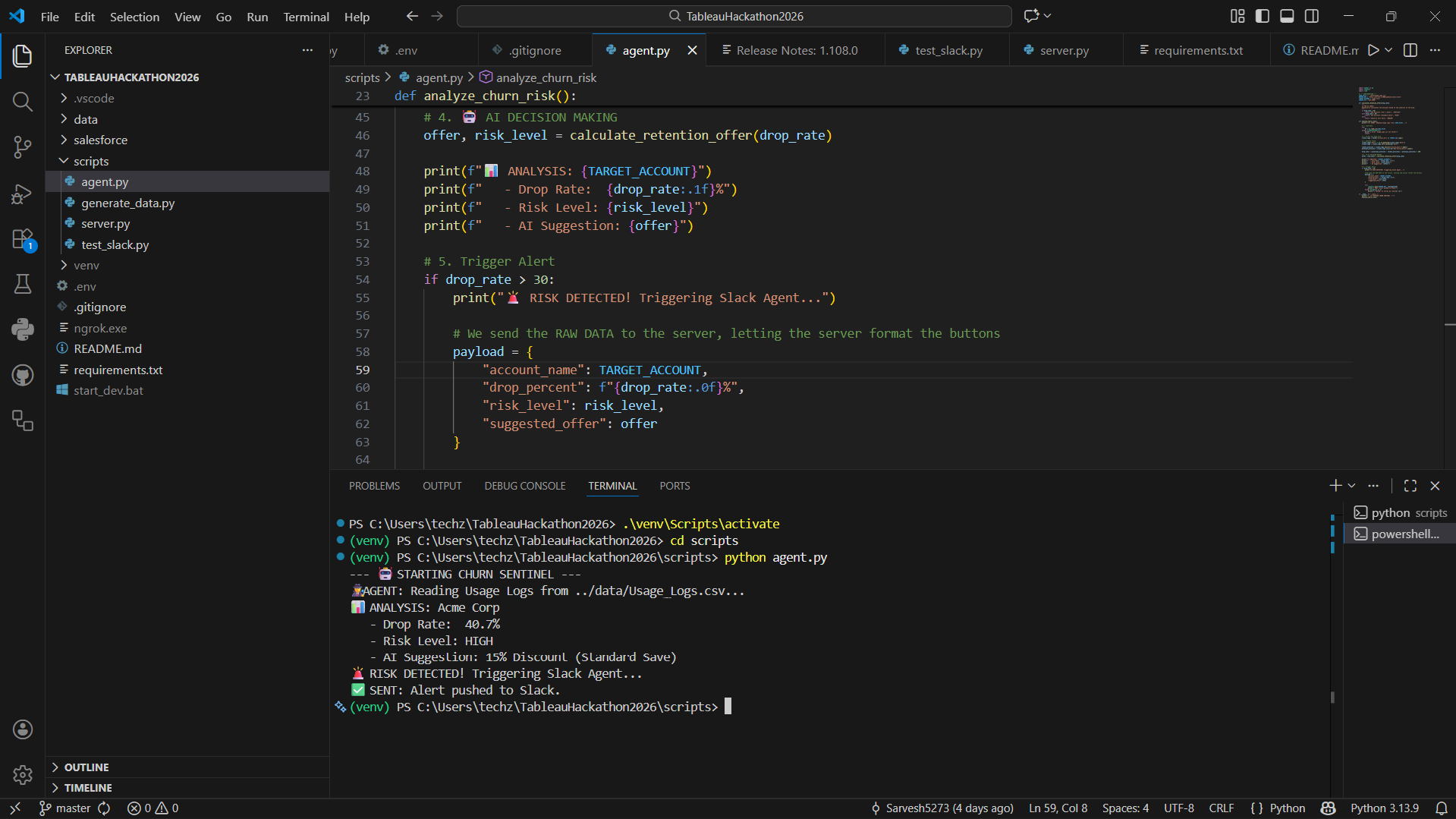Toggle the primary side bar layout button

point(1262,16)
